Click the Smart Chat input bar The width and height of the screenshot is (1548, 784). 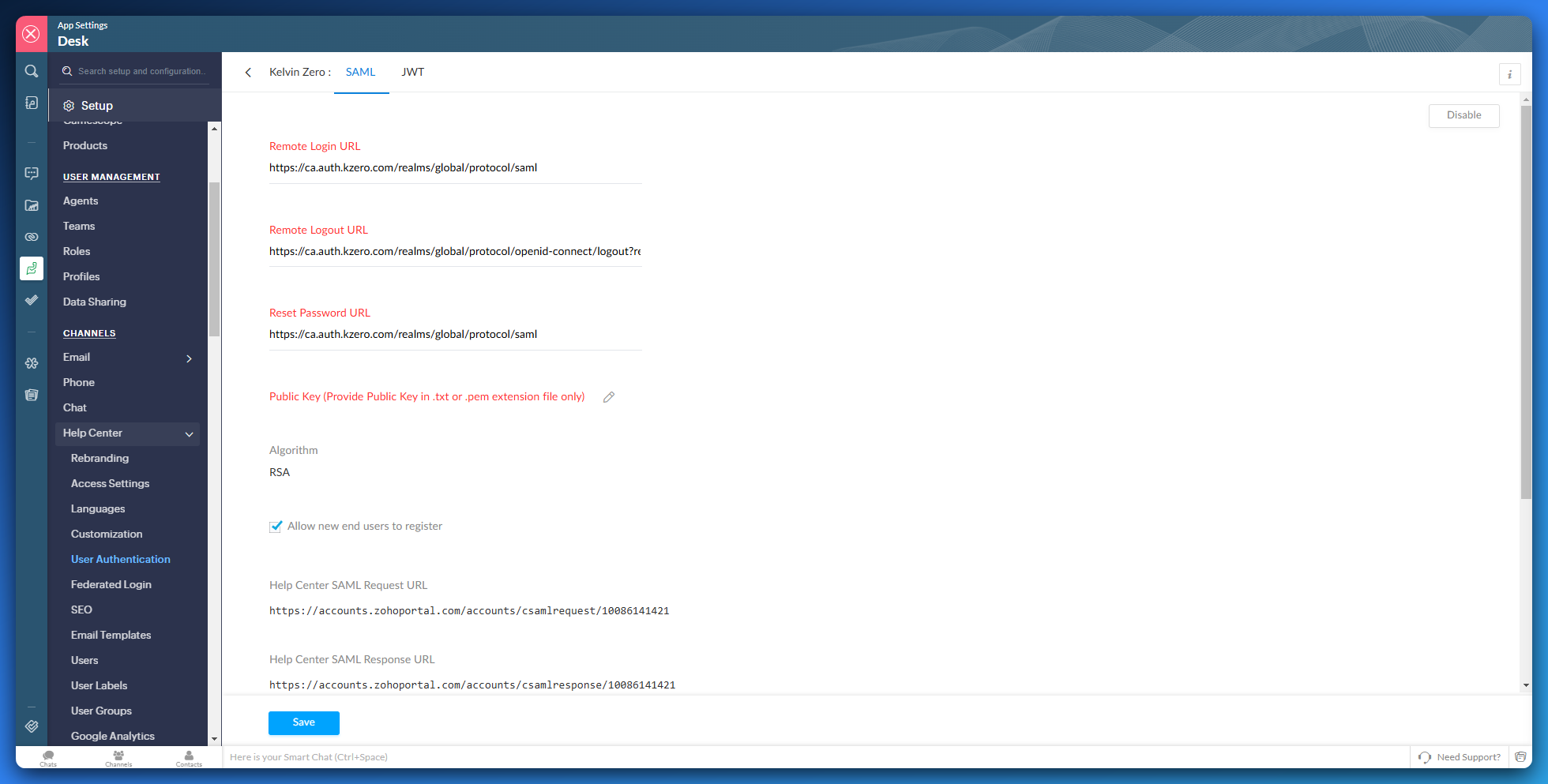pos(816,757)
